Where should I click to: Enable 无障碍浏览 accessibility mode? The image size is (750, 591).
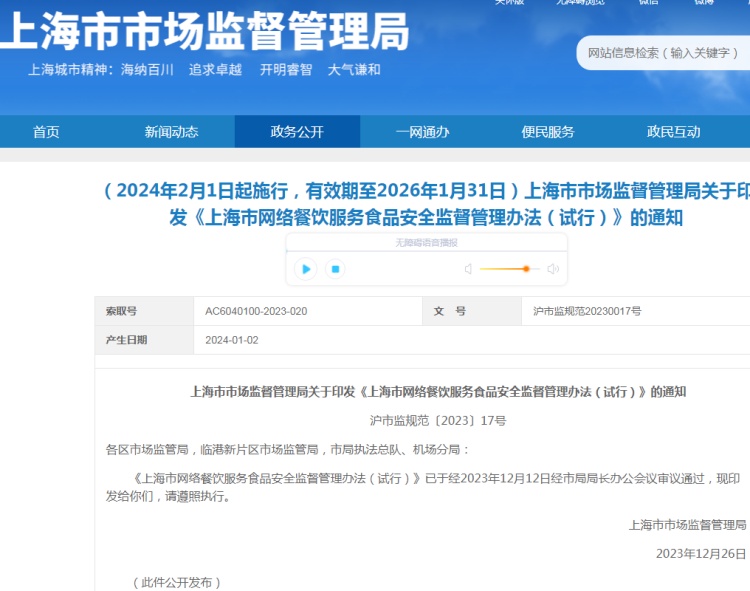coord(580,3)
